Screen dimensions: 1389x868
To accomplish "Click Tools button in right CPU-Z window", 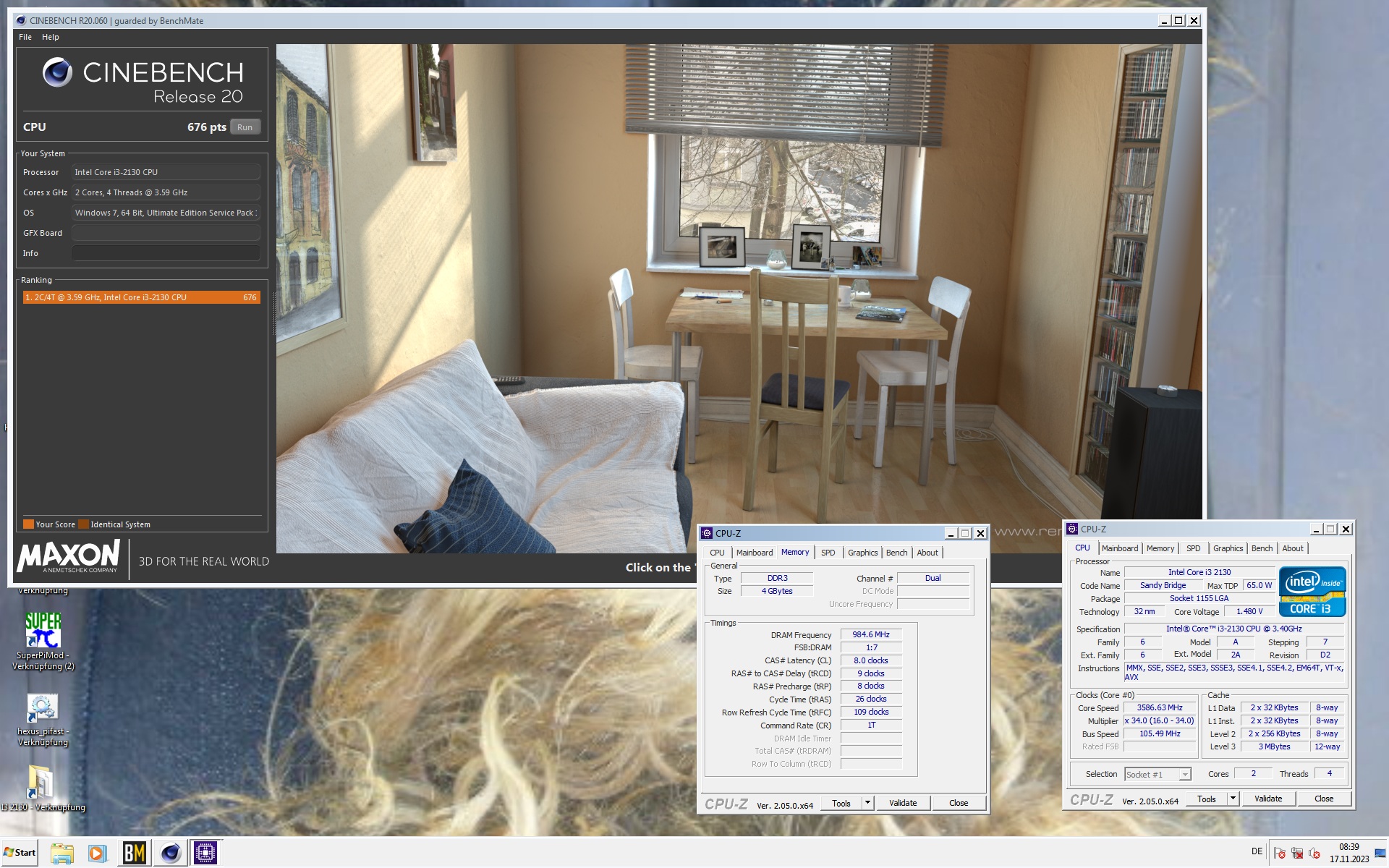I will [x=1207, y=799].
